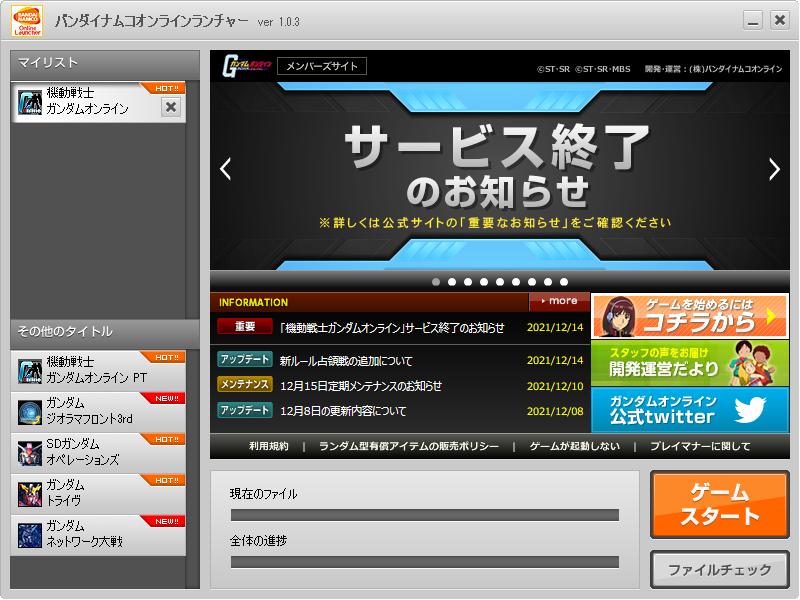Open the メンバーズサイト tab
Viewport: 800px width, 600px height.
pos(322,66)
